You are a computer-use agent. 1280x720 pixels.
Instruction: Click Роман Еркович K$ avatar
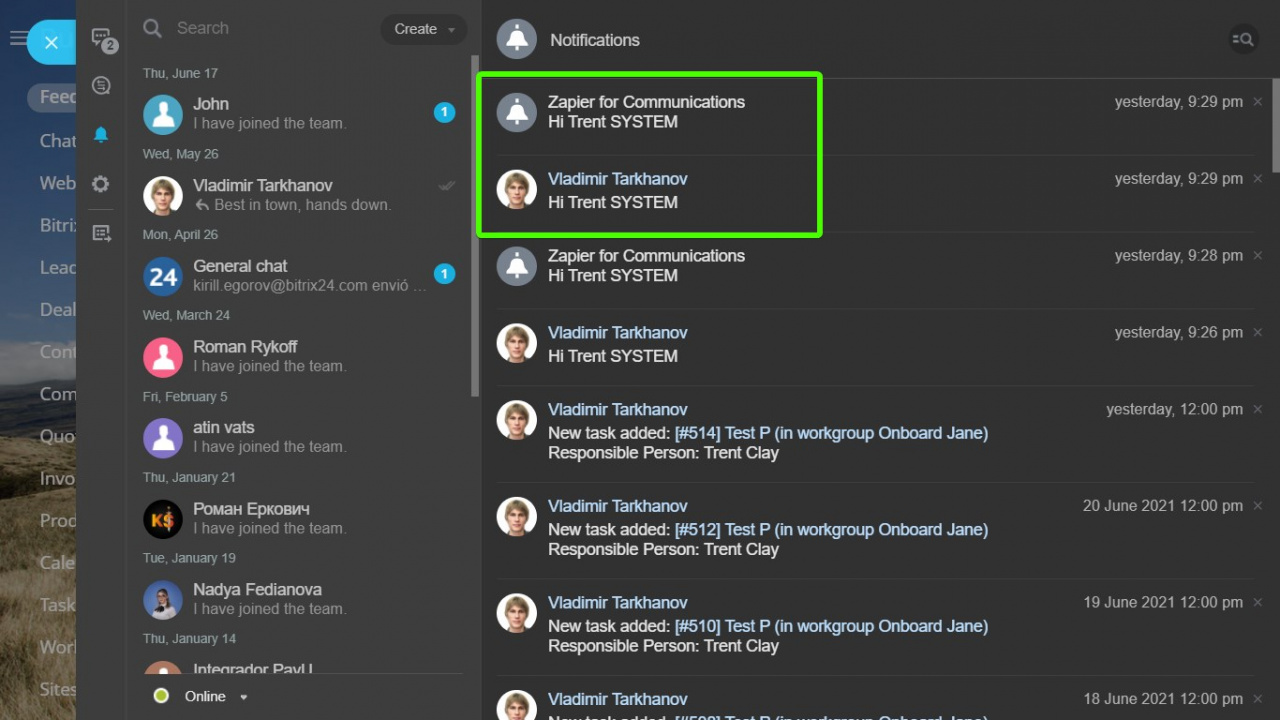coord(163,519)
